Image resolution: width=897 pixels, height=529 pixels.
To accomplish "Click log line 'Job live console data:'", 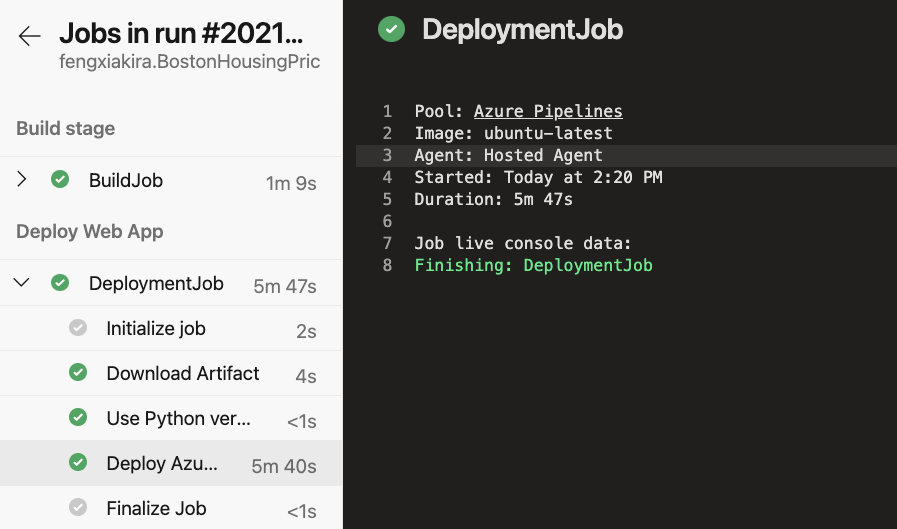I will tap(523, 243).
